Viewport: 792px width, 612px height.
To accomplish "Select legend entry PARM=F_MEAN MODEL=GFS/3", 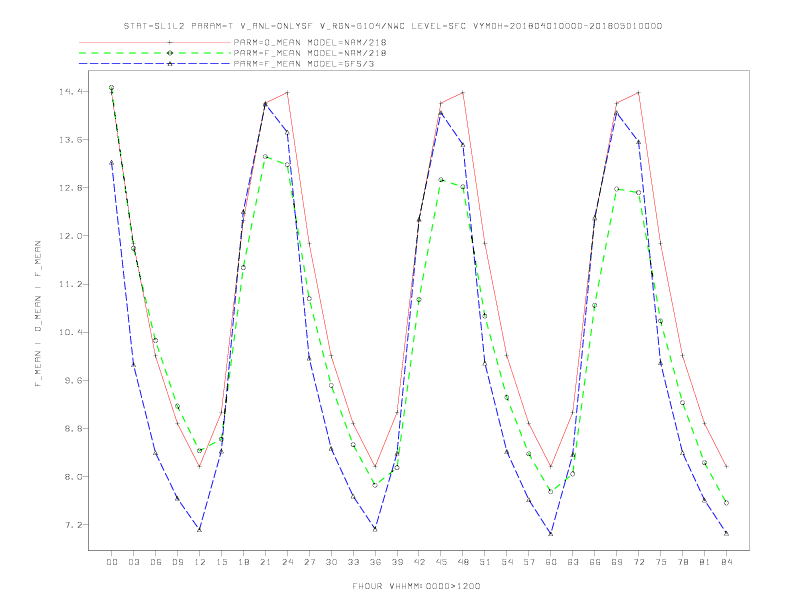I will click(x=304, y=64).
